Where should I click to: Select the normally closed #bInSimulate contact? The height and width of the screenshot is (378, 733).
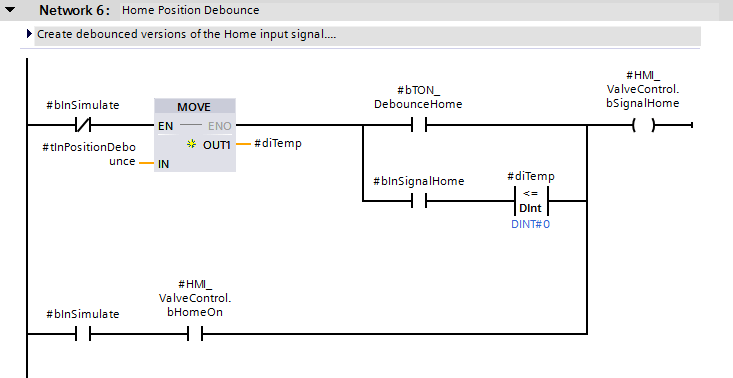coord(83,125)
